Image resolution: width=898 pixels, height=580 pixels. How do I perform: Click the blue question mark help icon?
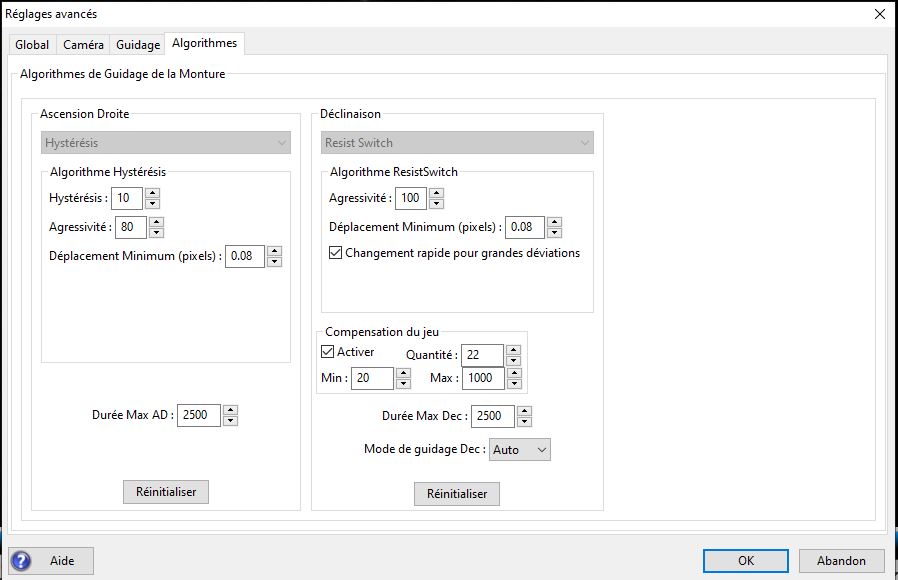tap(21, 561)
